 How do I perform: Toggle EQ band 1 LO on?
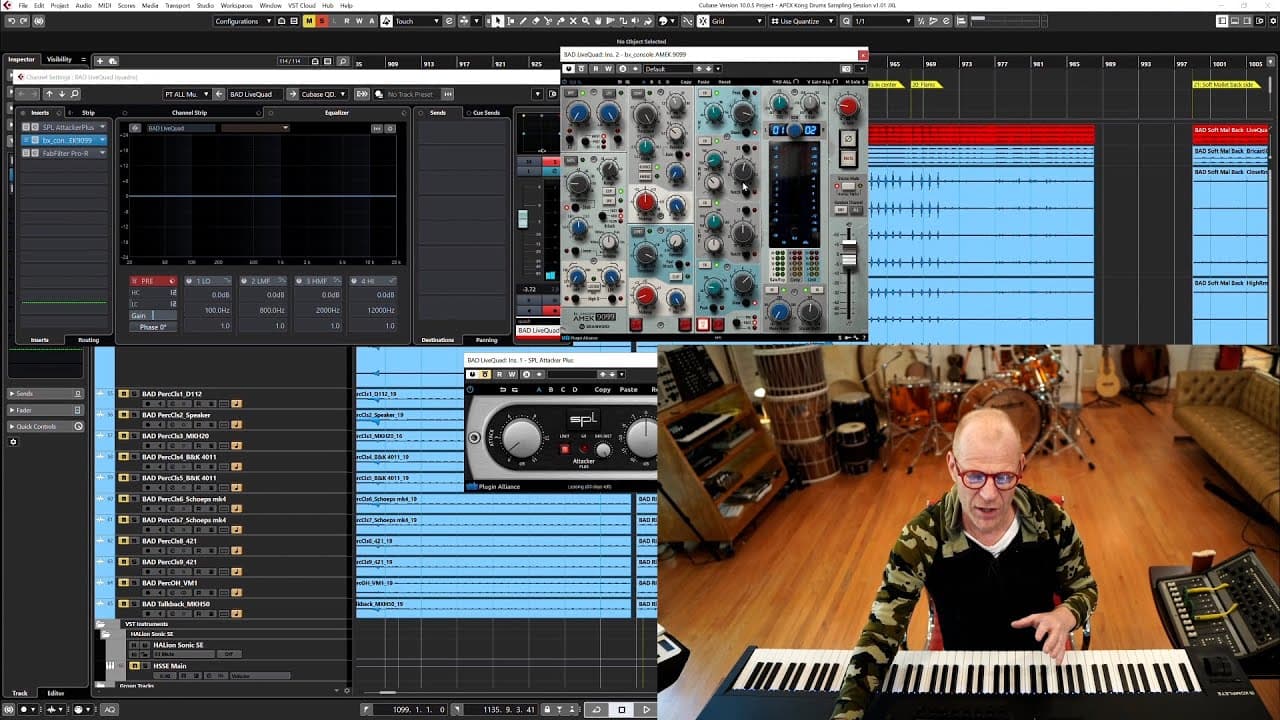(191, 281)
